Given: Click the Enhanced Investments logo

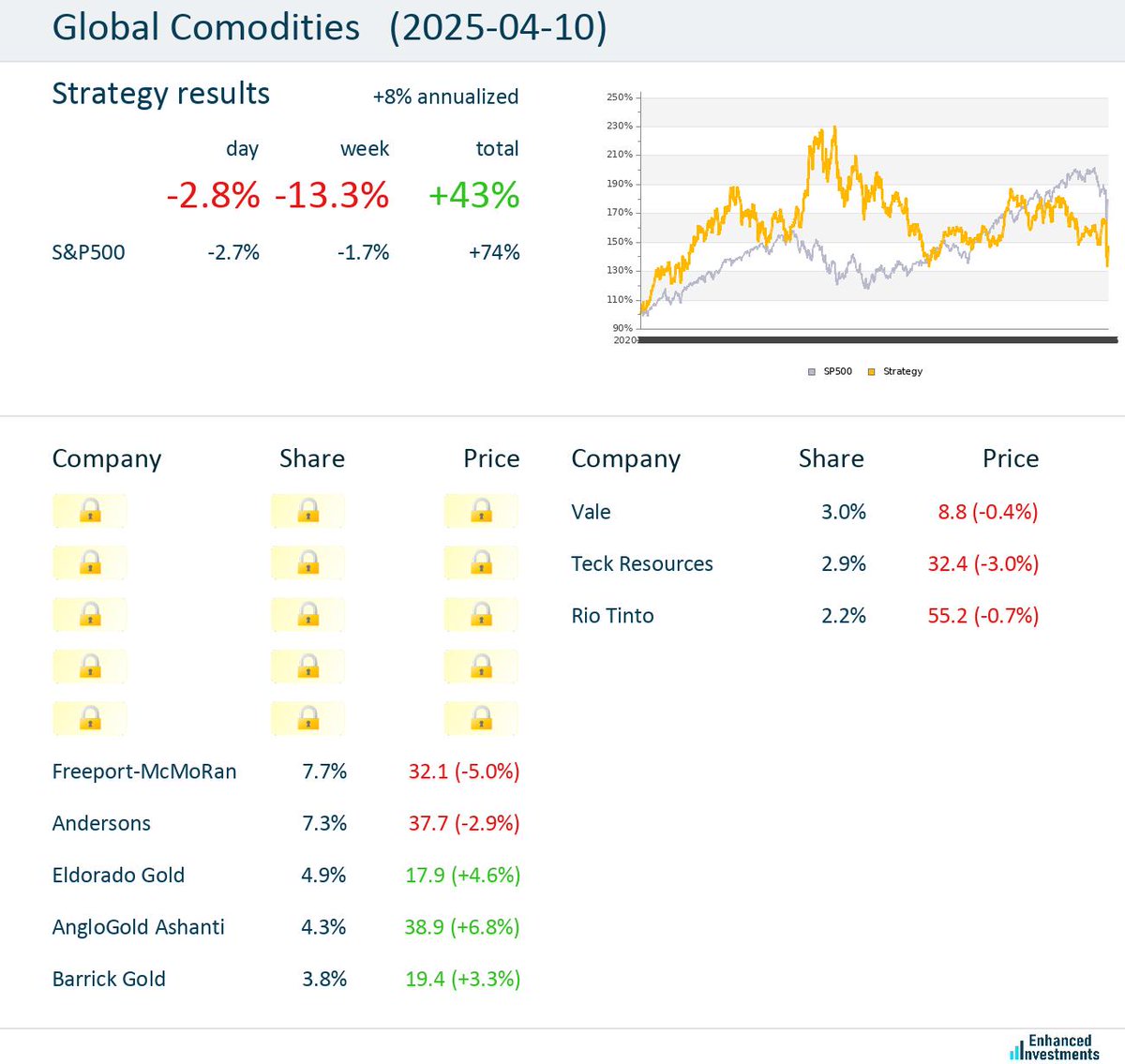Looking at the screenshot, I should 1055,1047.
